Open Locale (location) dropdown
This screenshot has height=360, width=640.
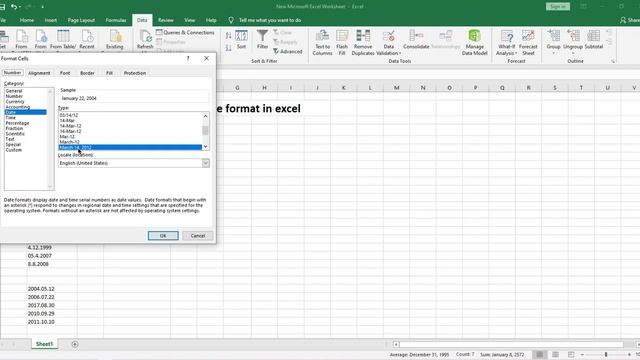(x=205, y=163)
